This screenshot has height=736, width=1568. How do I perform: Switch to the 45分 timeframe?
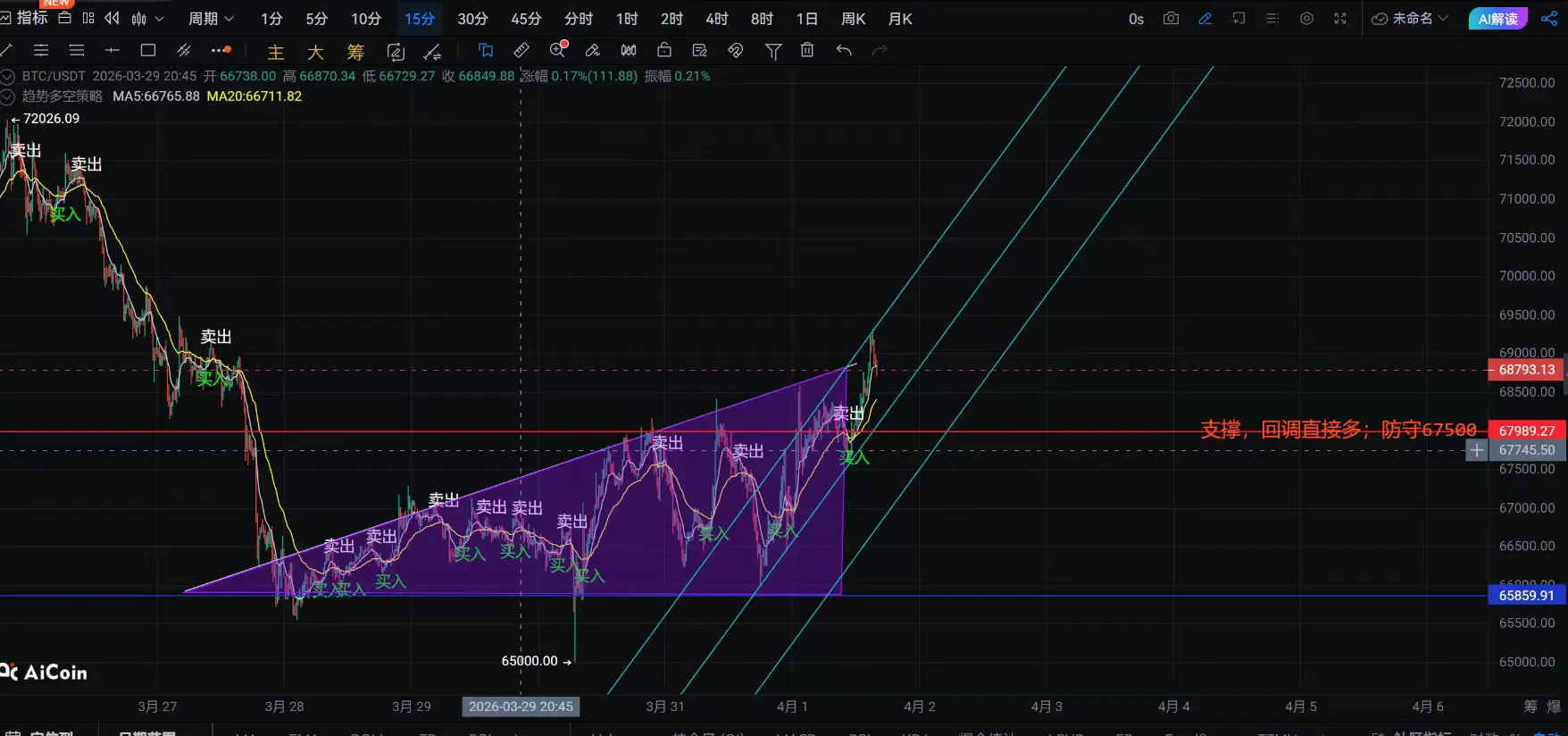click(x=526, y=19)
